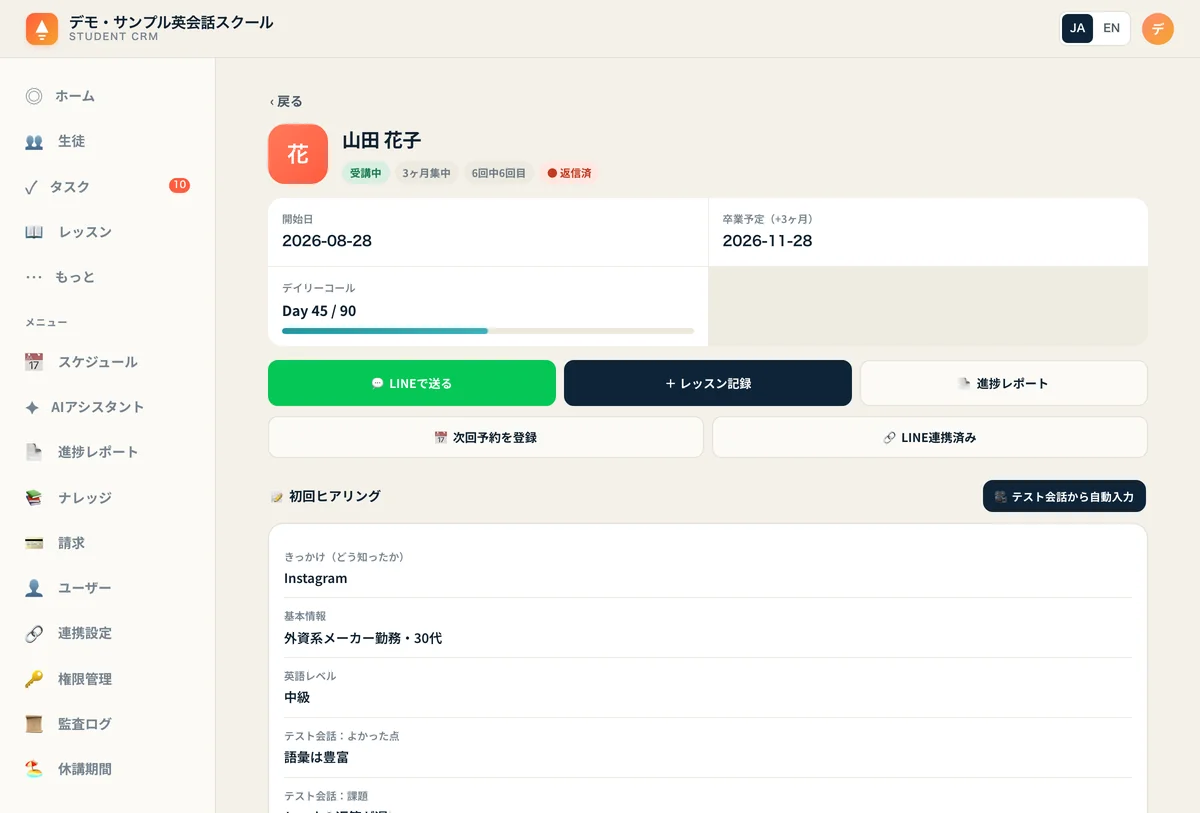The height and width of the screenshot is (813, 1200).
Task: Click the ホーム circle icon
Action: (x=34, y=96)
